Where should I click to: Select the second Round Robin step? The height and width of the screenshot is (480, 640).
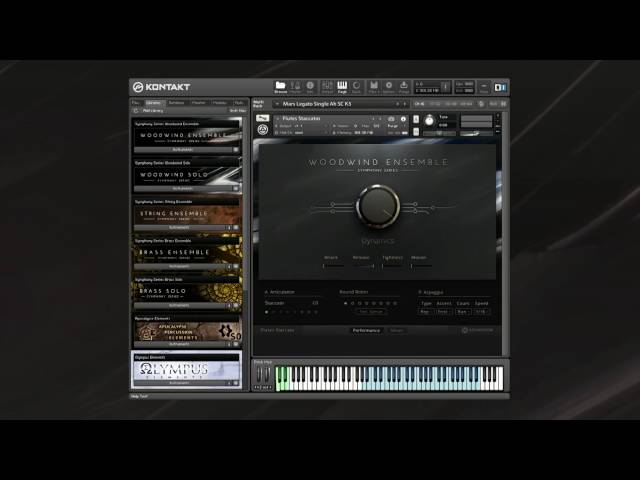coord(353,303)
